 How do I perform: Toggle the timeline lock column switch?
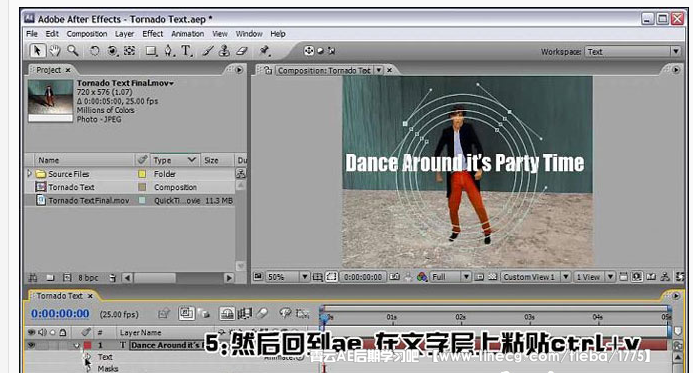[63, 332]
